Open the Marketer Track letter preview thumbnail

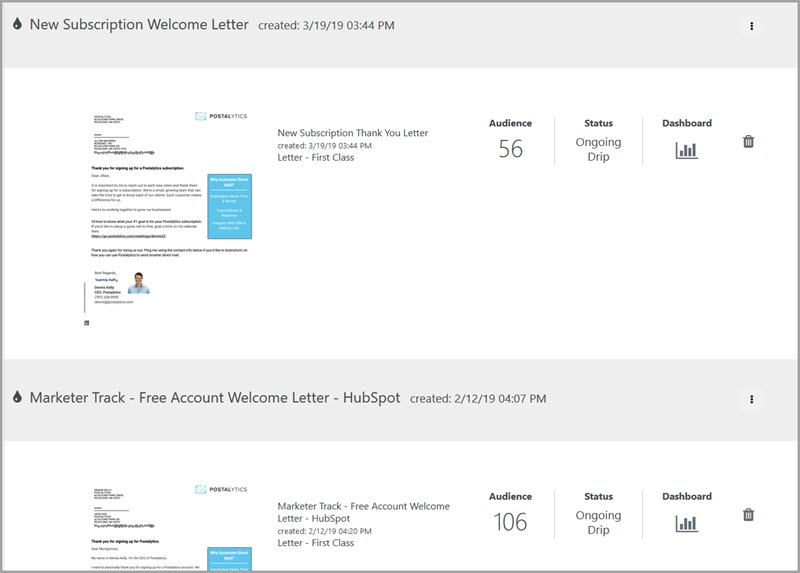point(168,527)
